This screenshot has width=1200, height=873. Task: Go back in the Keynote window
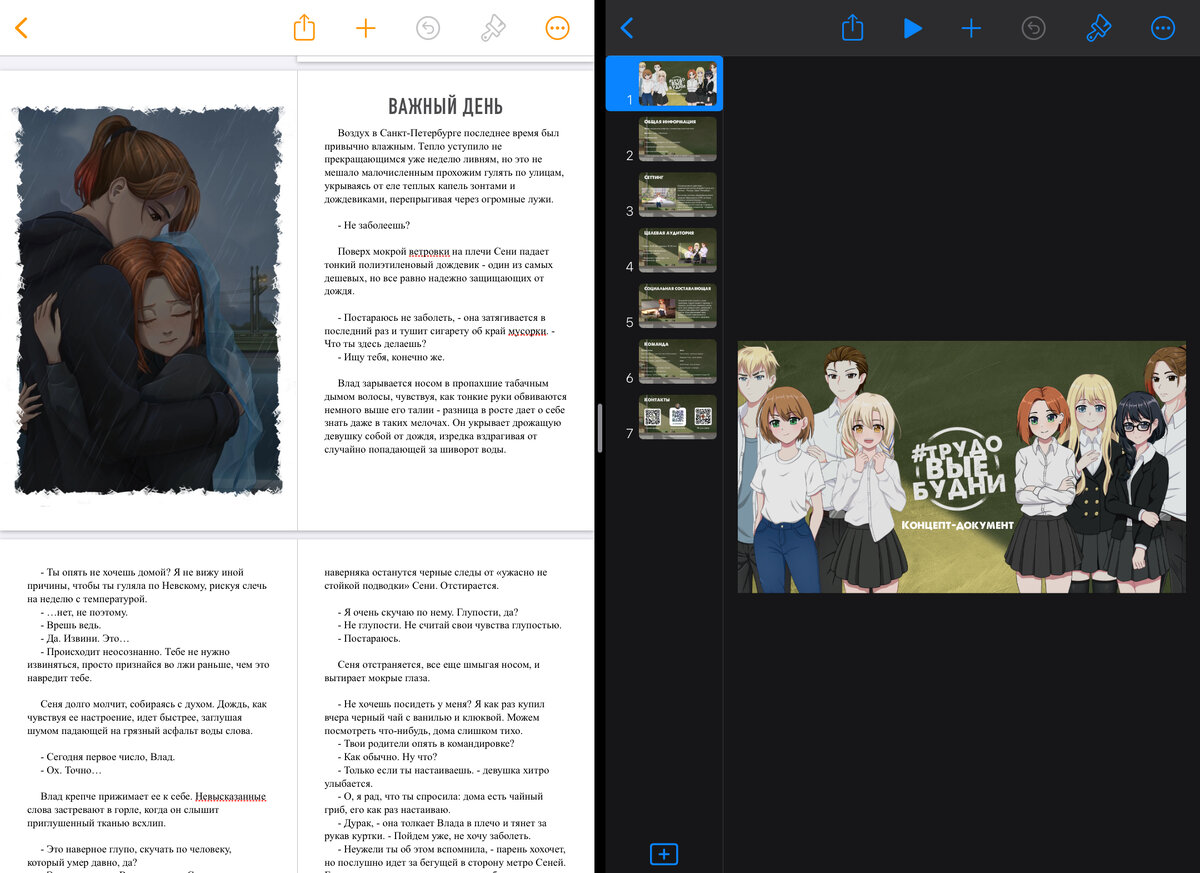(x=627, y=28)
